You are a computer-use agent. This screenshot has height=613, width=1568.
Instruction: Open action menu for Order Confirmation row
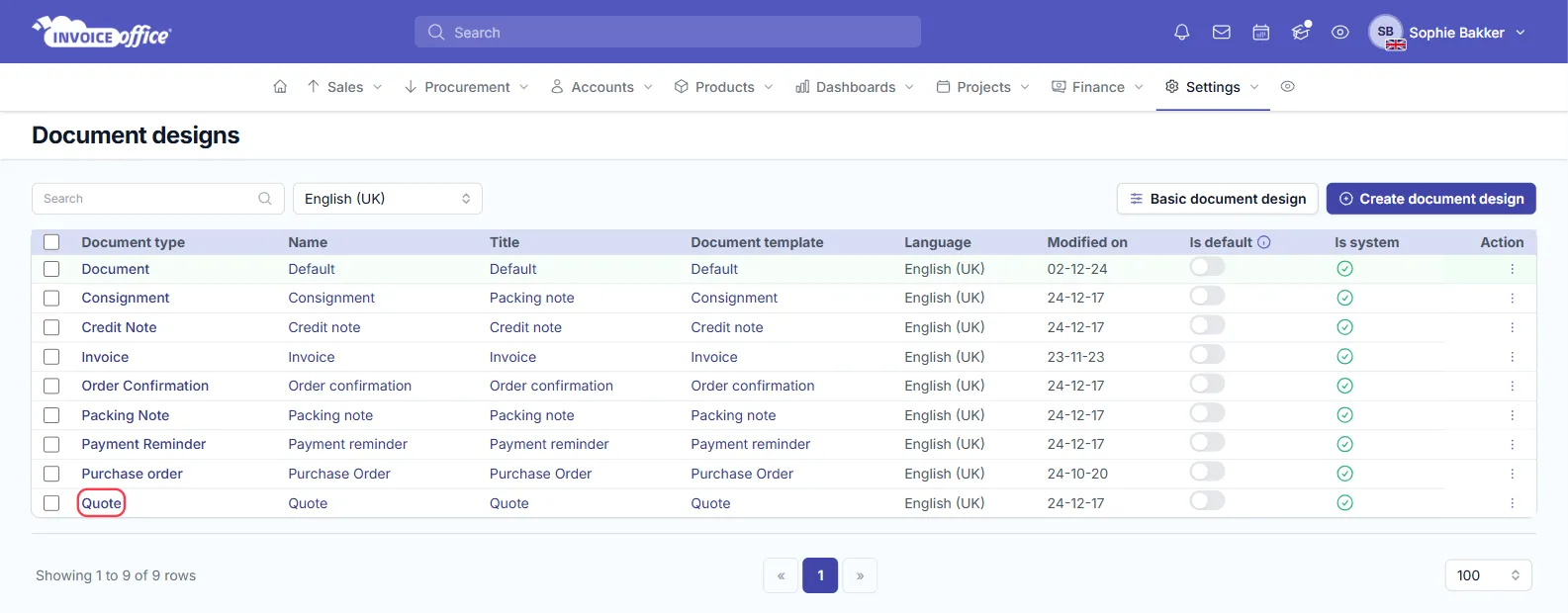pos(1512,386)
